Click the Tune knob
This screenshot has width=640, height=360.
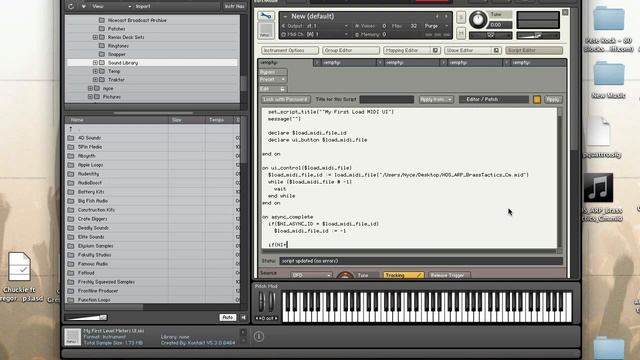[x=478, y=19]
